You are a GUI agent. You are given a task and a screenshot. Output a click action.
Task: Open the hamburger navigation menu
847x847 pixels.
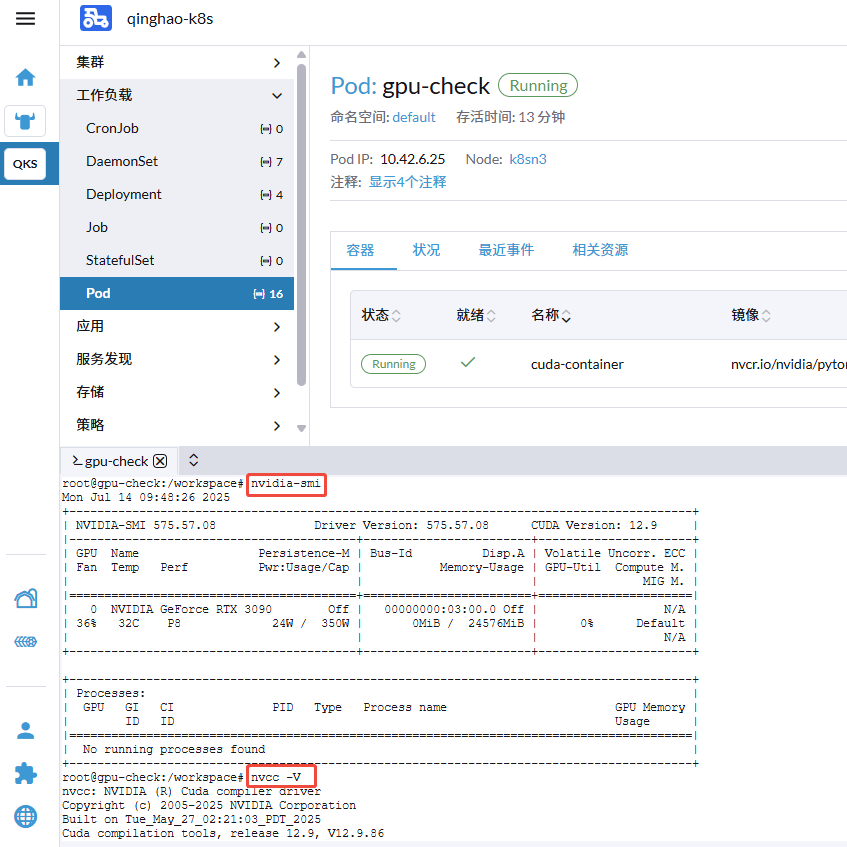[25, 19]
